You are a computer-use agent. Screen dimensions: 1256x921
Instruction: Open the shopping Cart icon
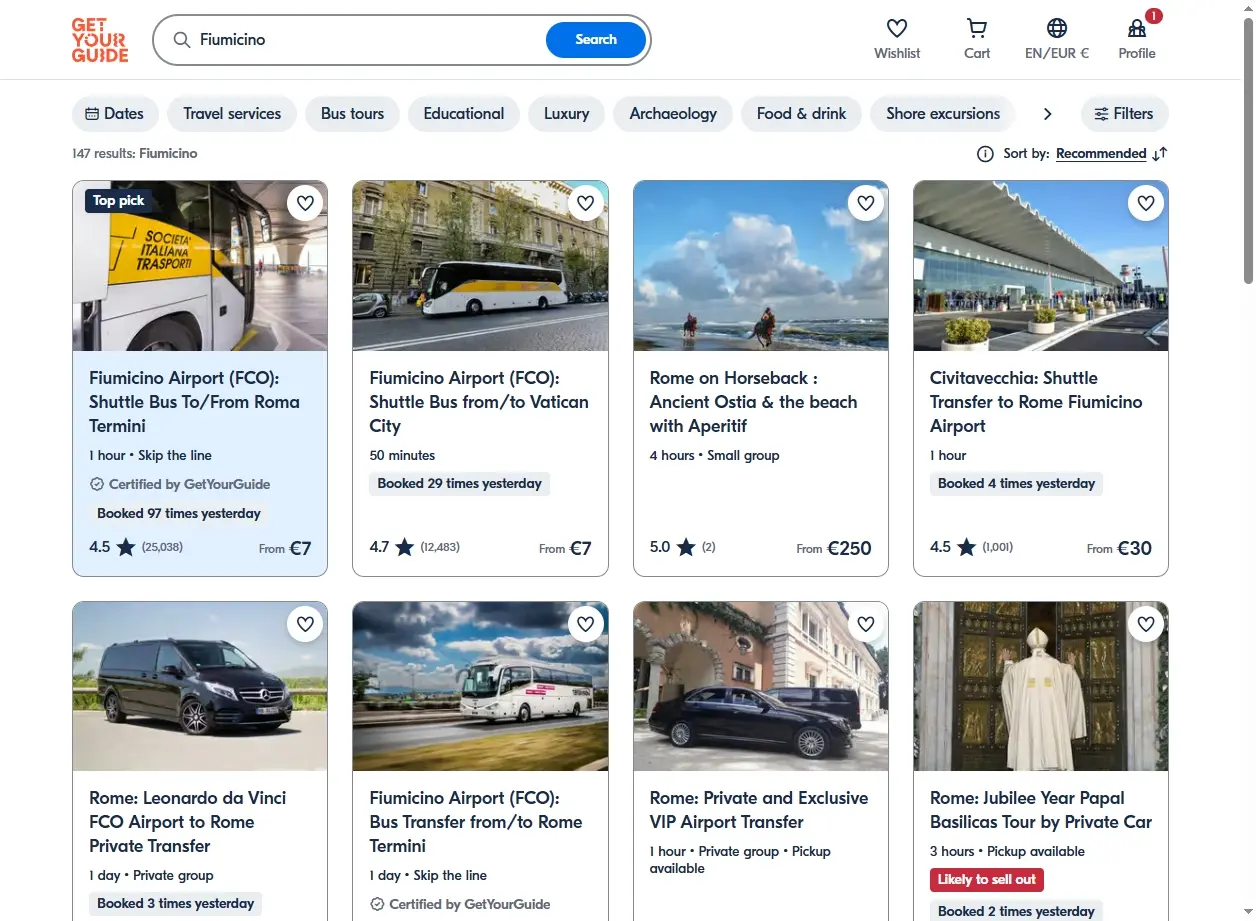(977, 28)
